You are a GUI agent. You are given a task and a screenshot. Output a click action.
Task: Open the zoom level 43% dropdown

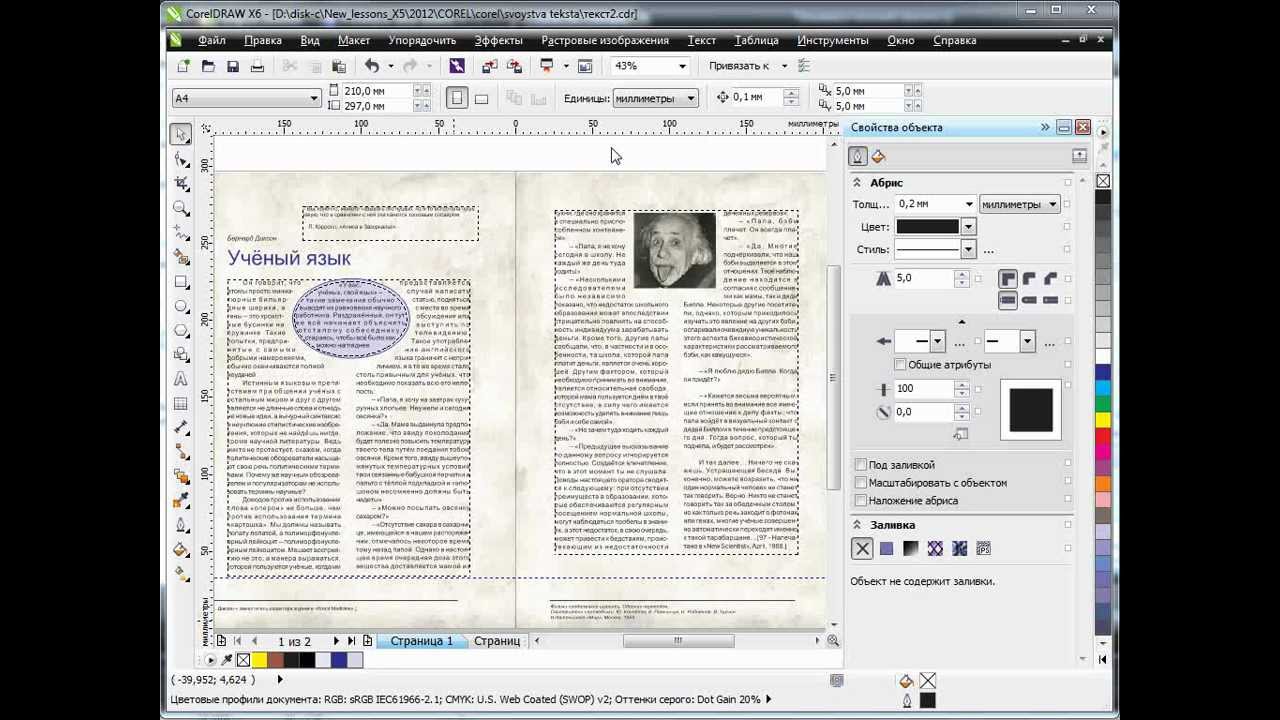click(682, 66)
